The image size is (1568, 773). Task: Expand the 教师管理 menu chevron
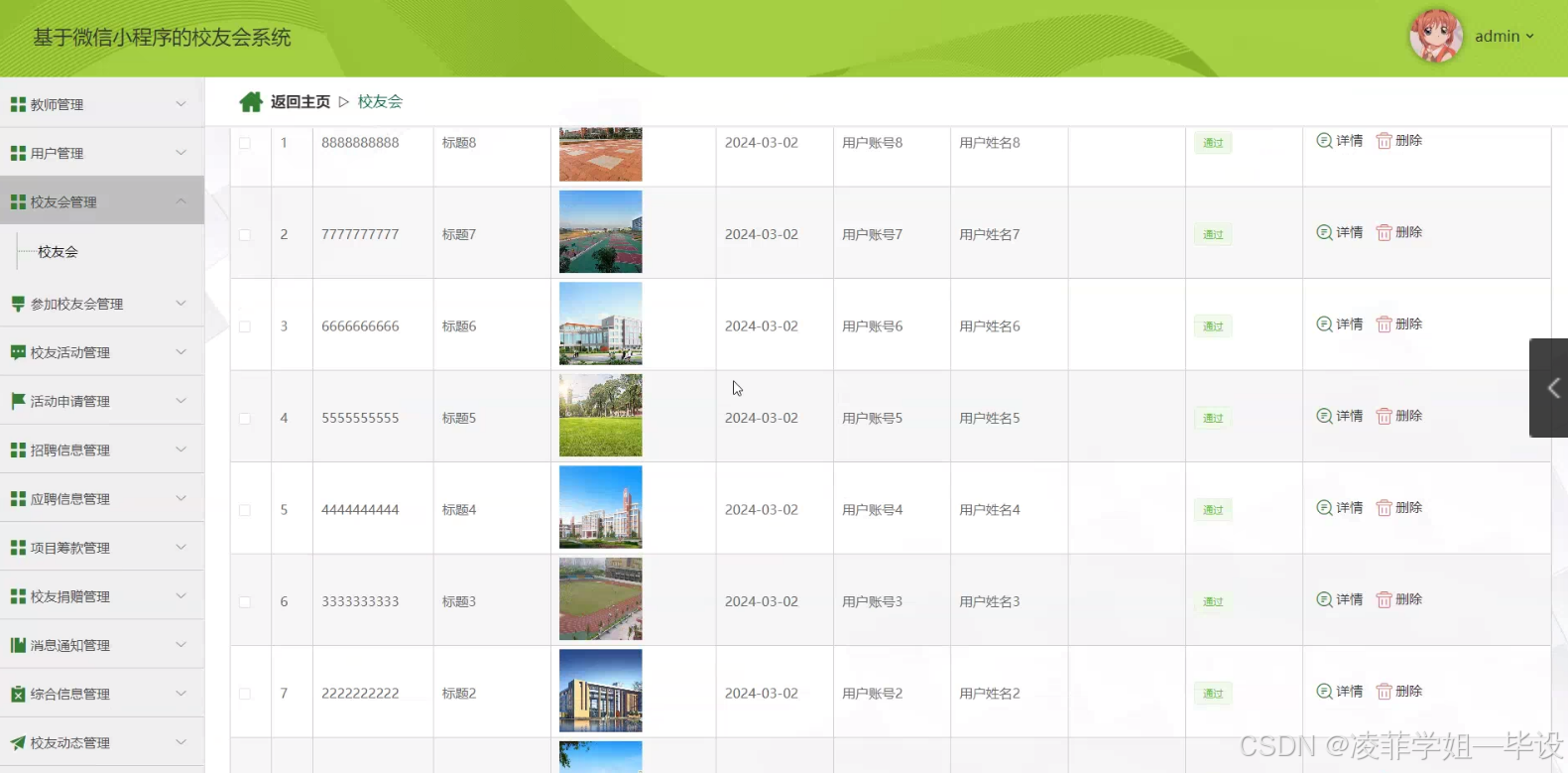click(181, 103)
